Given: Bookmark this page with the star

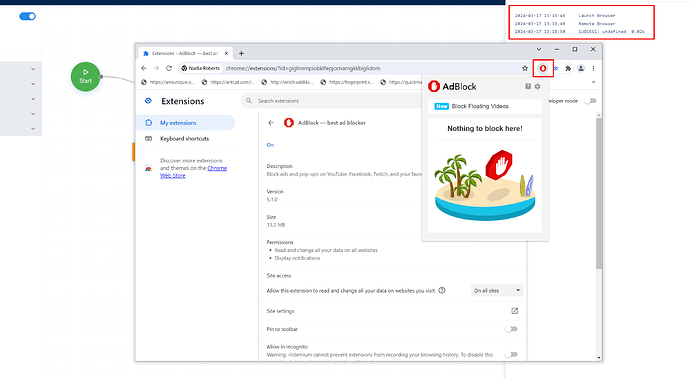Looking at the screenshot, I should coord(525,68).
